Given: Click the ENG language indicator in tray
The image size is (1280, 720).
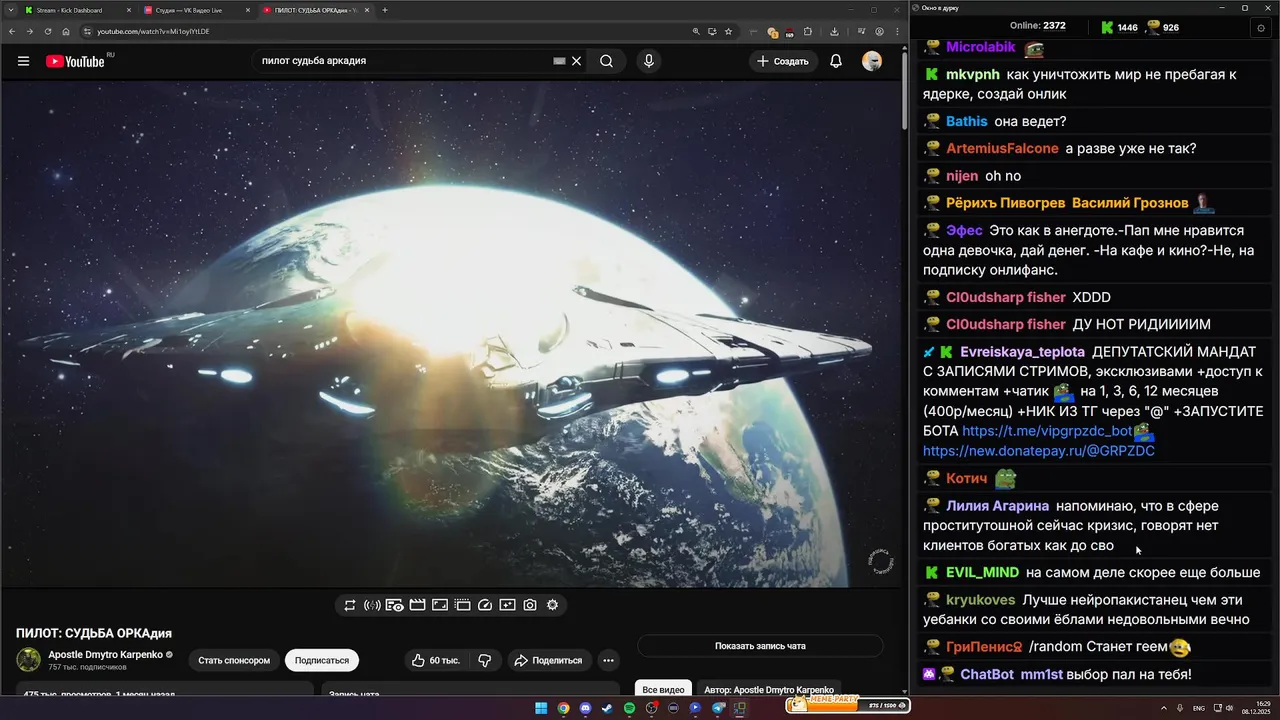Looking at the screenshot, I should click(x=1198, y=708).
